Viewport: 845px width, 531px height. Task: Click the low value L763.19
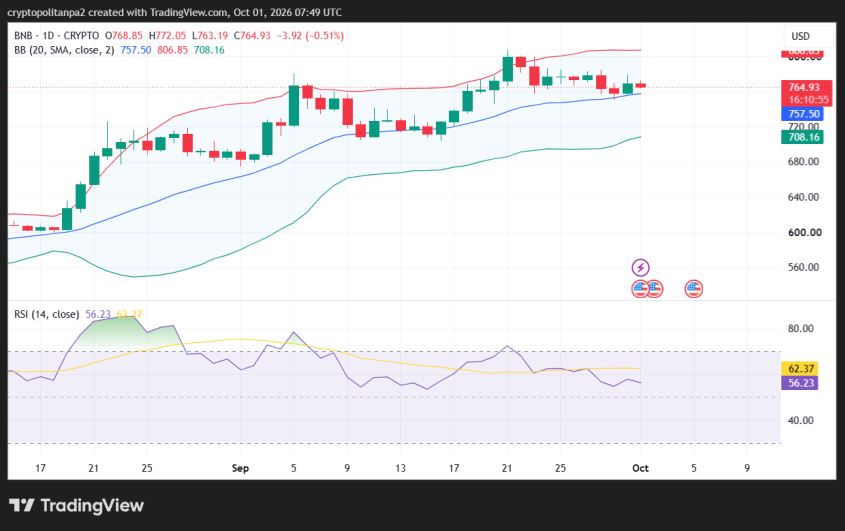[x=210, y=36]
